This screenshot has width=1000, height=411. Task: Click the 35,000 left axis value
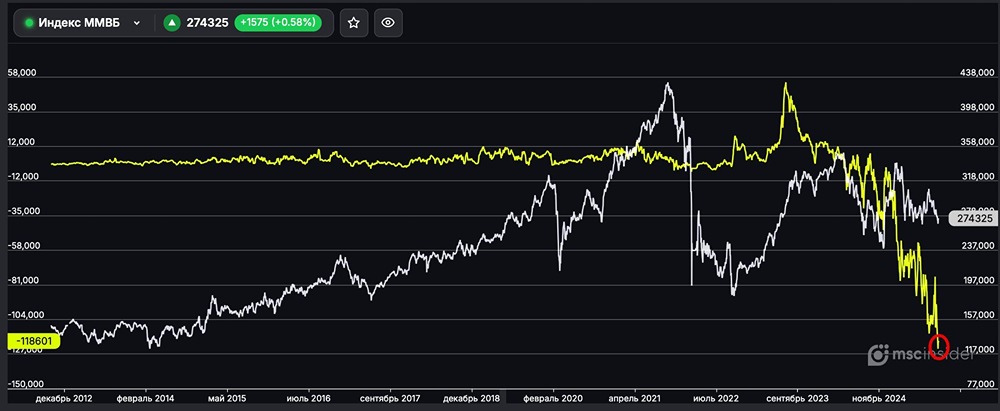tap(22, 108)
